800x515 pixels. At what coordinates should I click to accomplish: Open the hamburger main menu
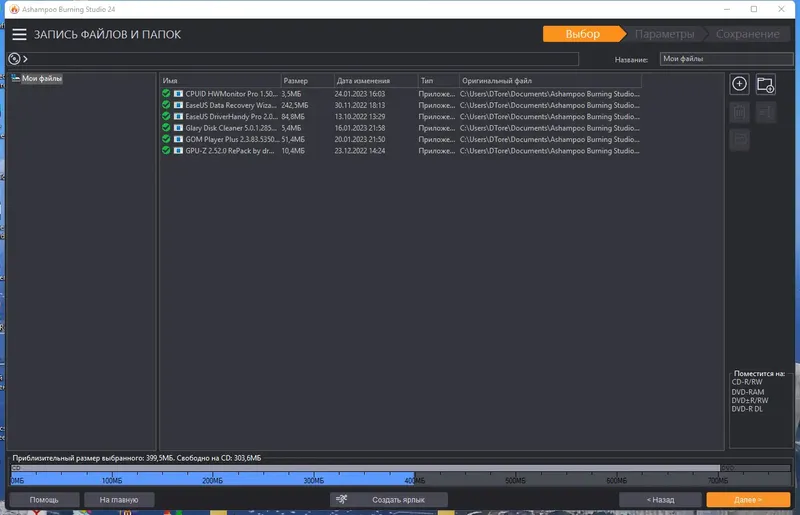[x=19, y=34]
